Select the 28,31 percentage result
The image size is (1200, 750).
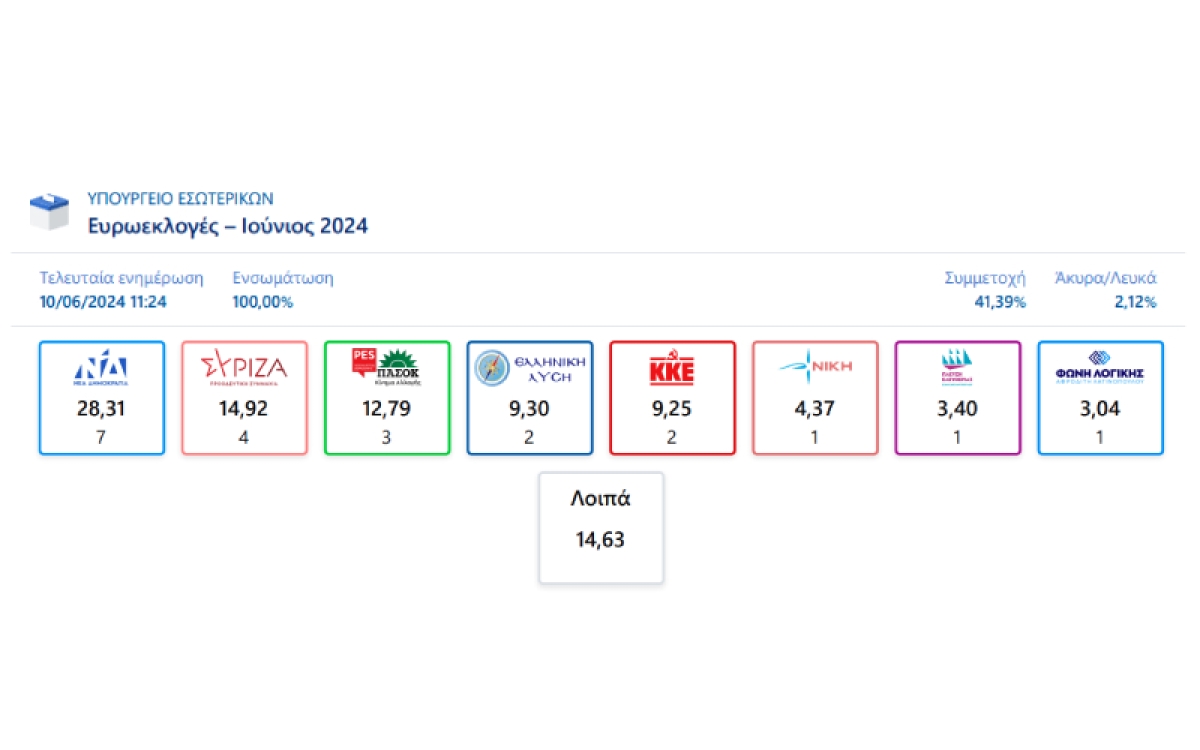coord(102,408)
